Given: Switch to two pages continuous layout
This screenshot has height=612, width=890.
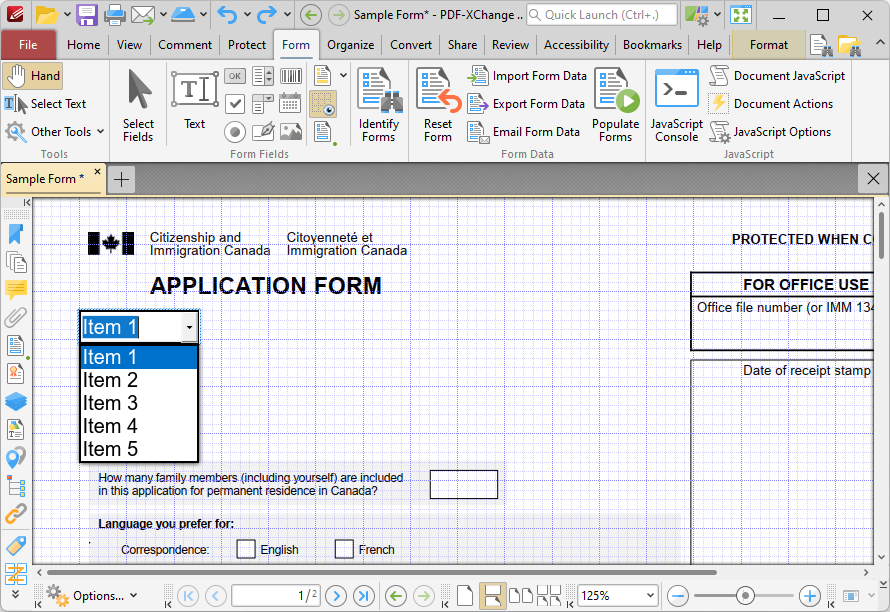Looking at the screenshot, I should (549, 596).
